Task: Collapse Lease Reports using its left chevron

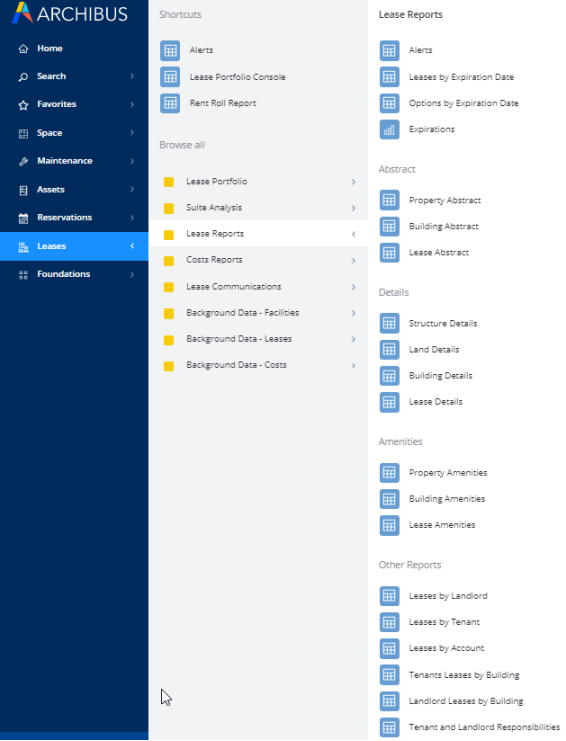Action: [x=353, y=234]
